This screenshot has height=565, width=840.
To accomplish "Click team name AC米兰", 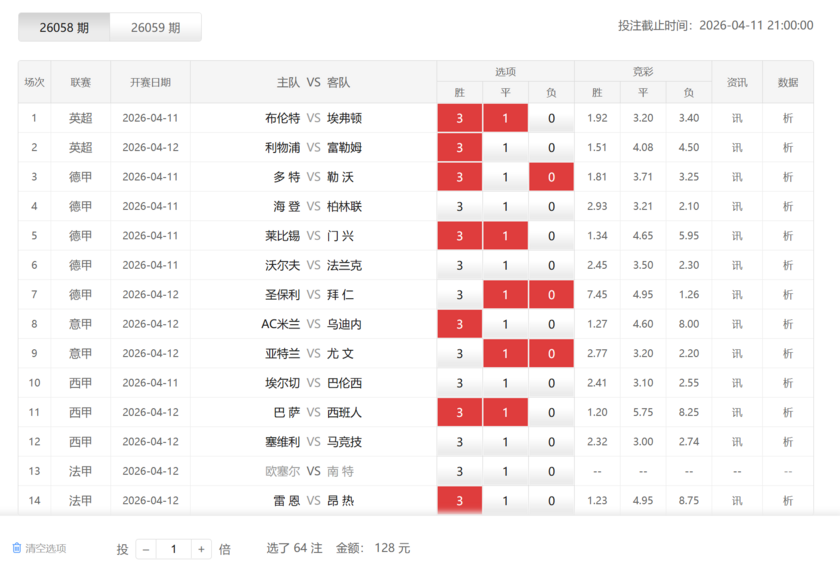I will click(x=281, y=324).
